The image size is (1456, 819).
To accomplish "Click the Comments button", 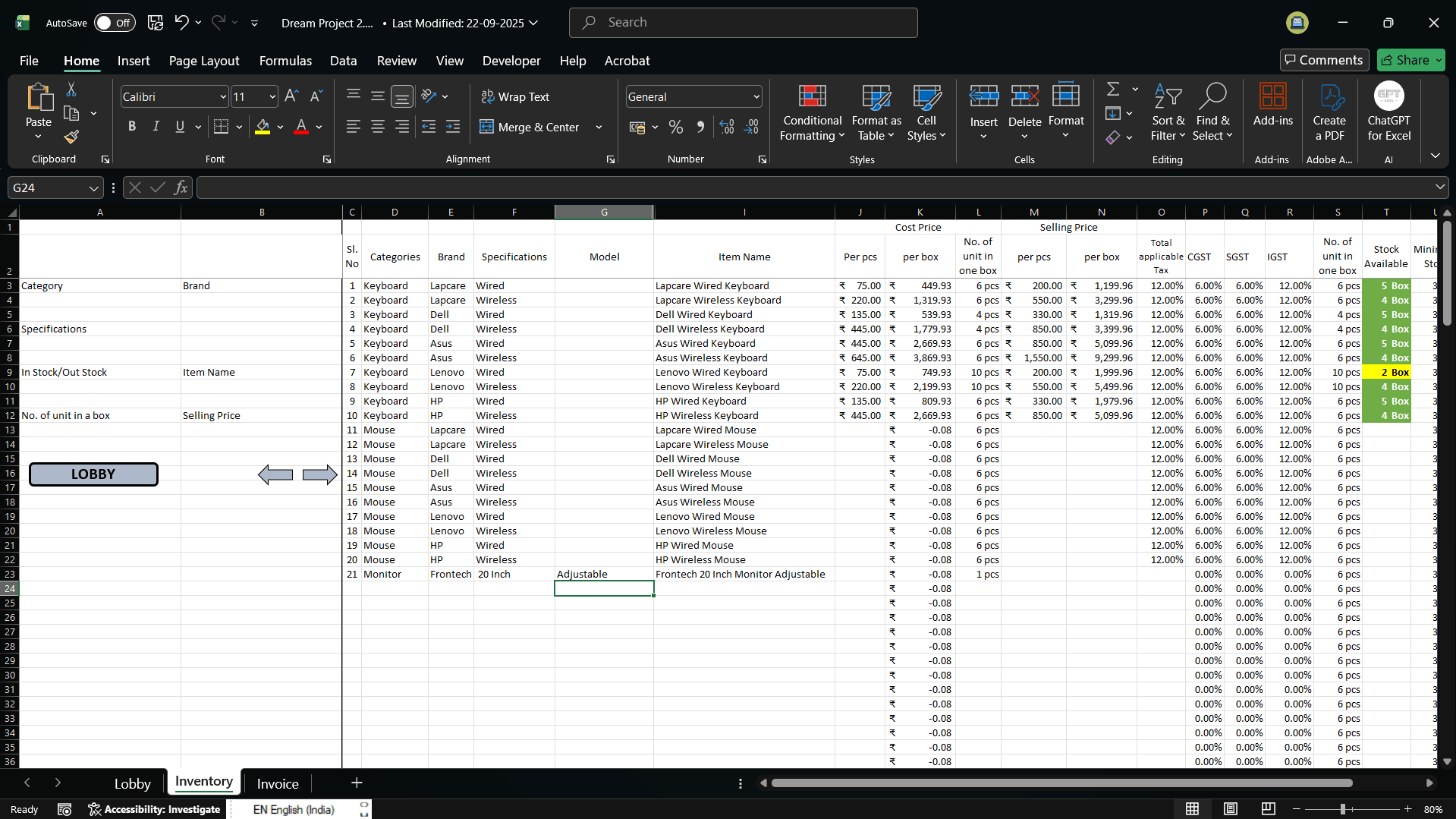I will 1324,60.
